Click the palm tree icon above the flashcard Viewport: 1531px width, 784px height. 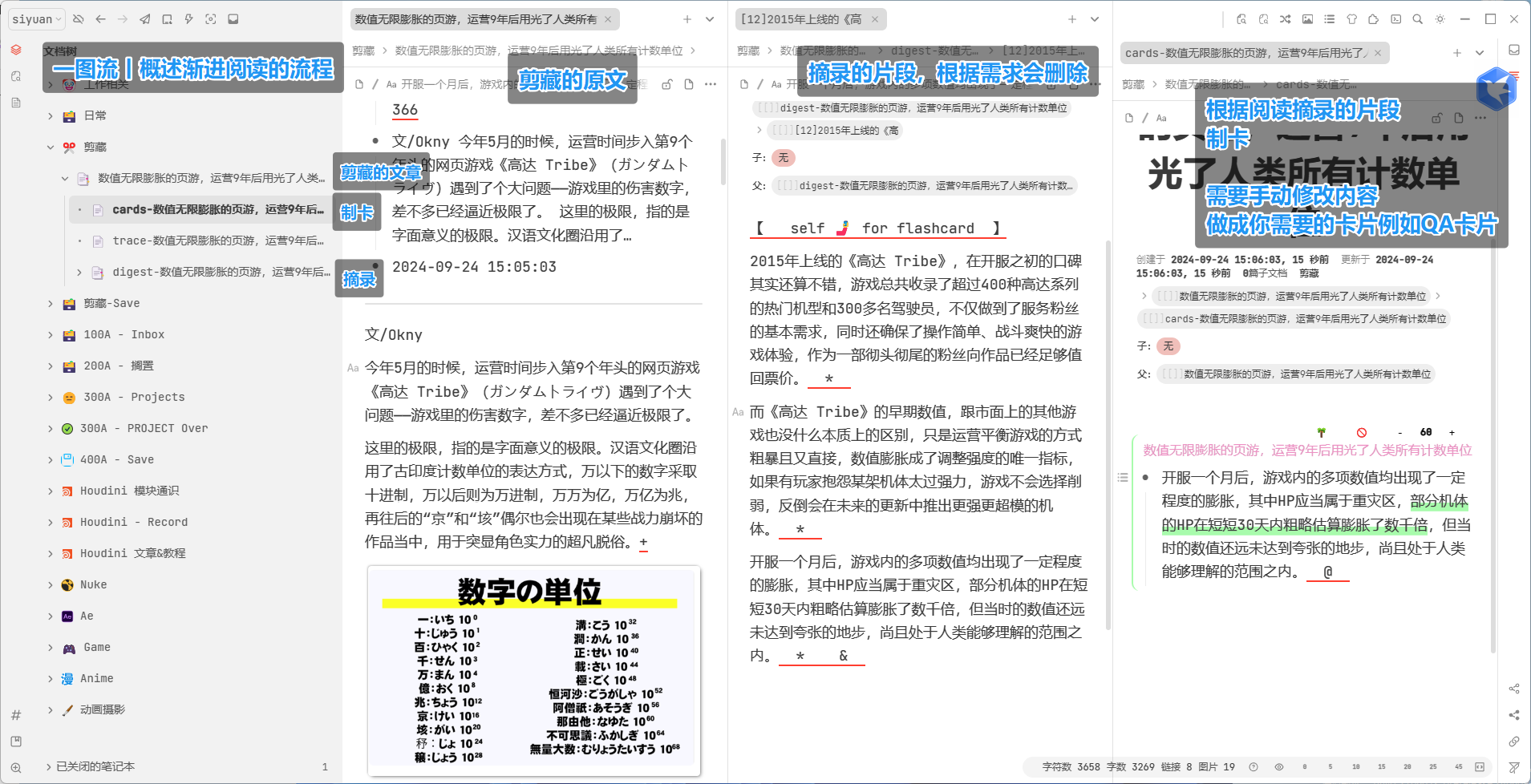pos(1322,432)
